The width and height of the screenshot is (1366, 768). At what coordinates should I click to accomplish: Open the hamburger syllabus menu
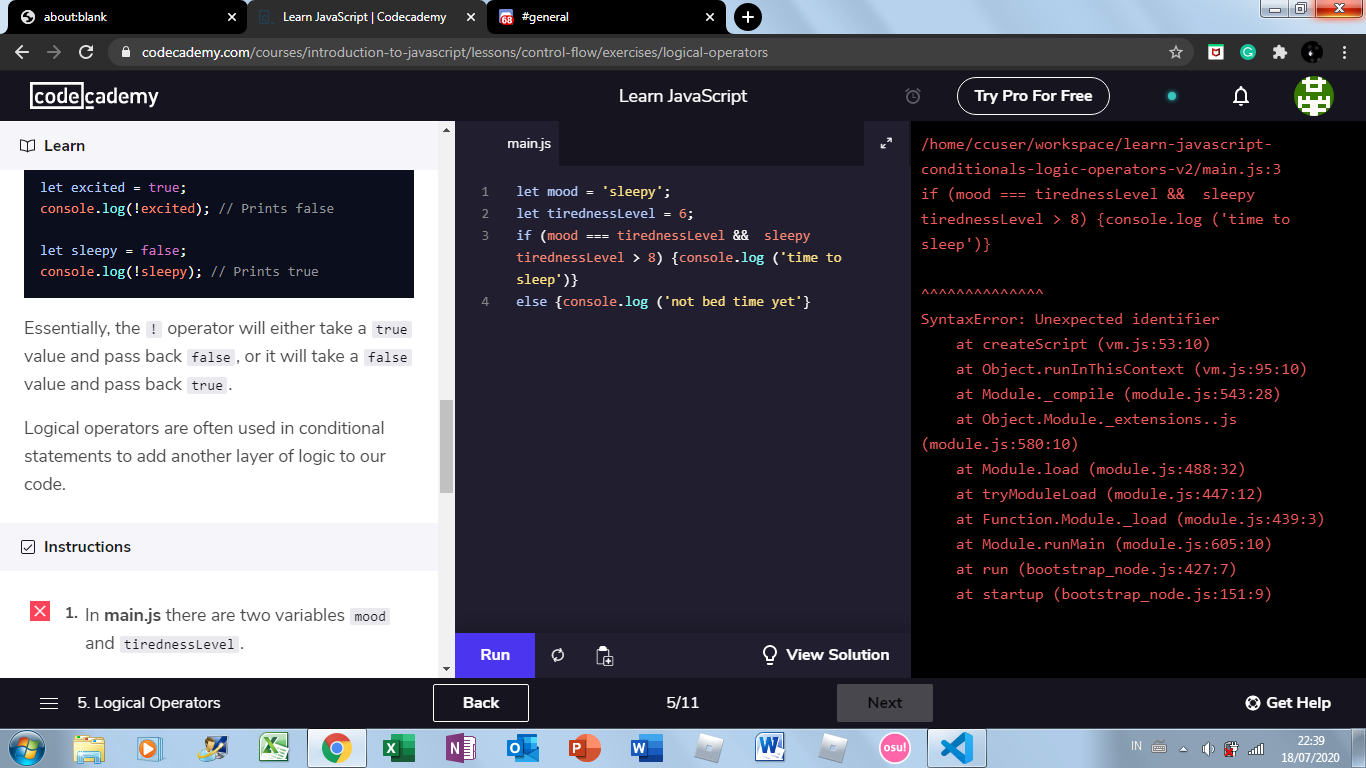(49, 703)
